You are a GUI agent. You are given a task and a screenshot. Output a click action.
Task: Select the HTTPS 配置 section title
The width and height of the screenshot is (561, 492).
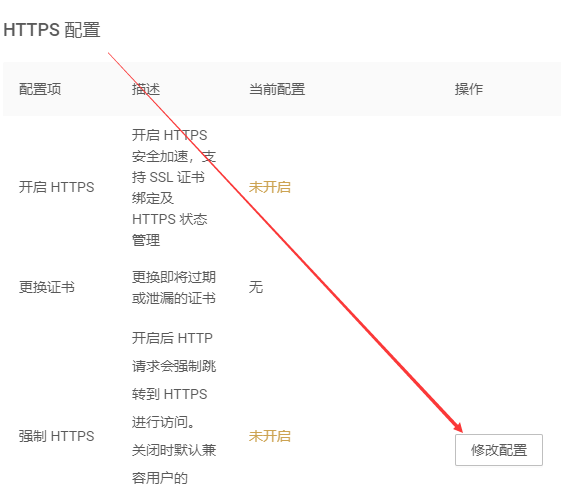pos(52,30)
